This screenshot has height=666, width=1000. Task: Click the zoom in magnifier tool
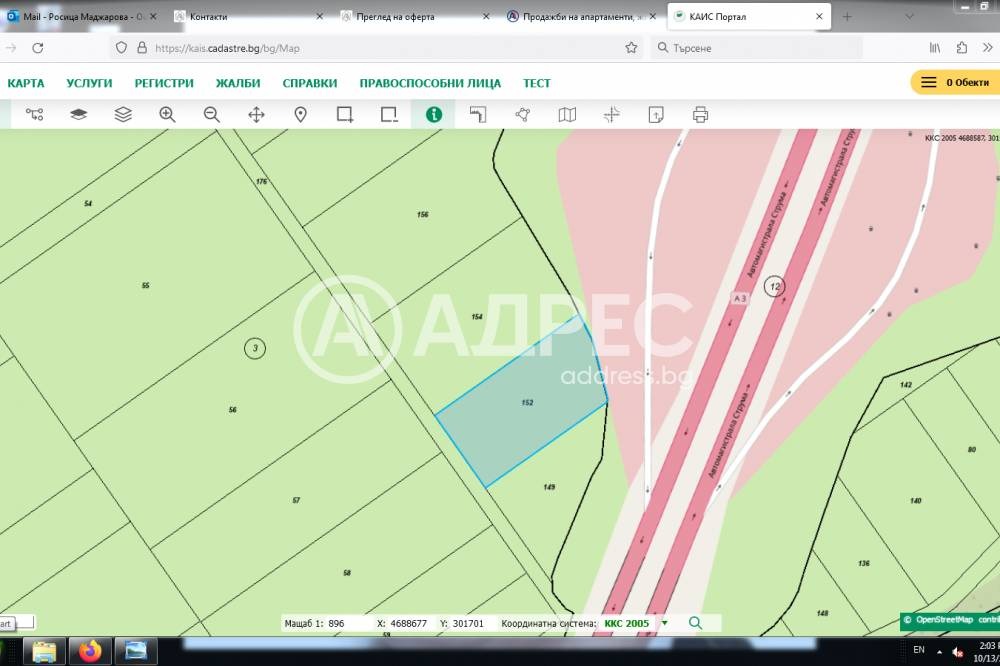167,115
